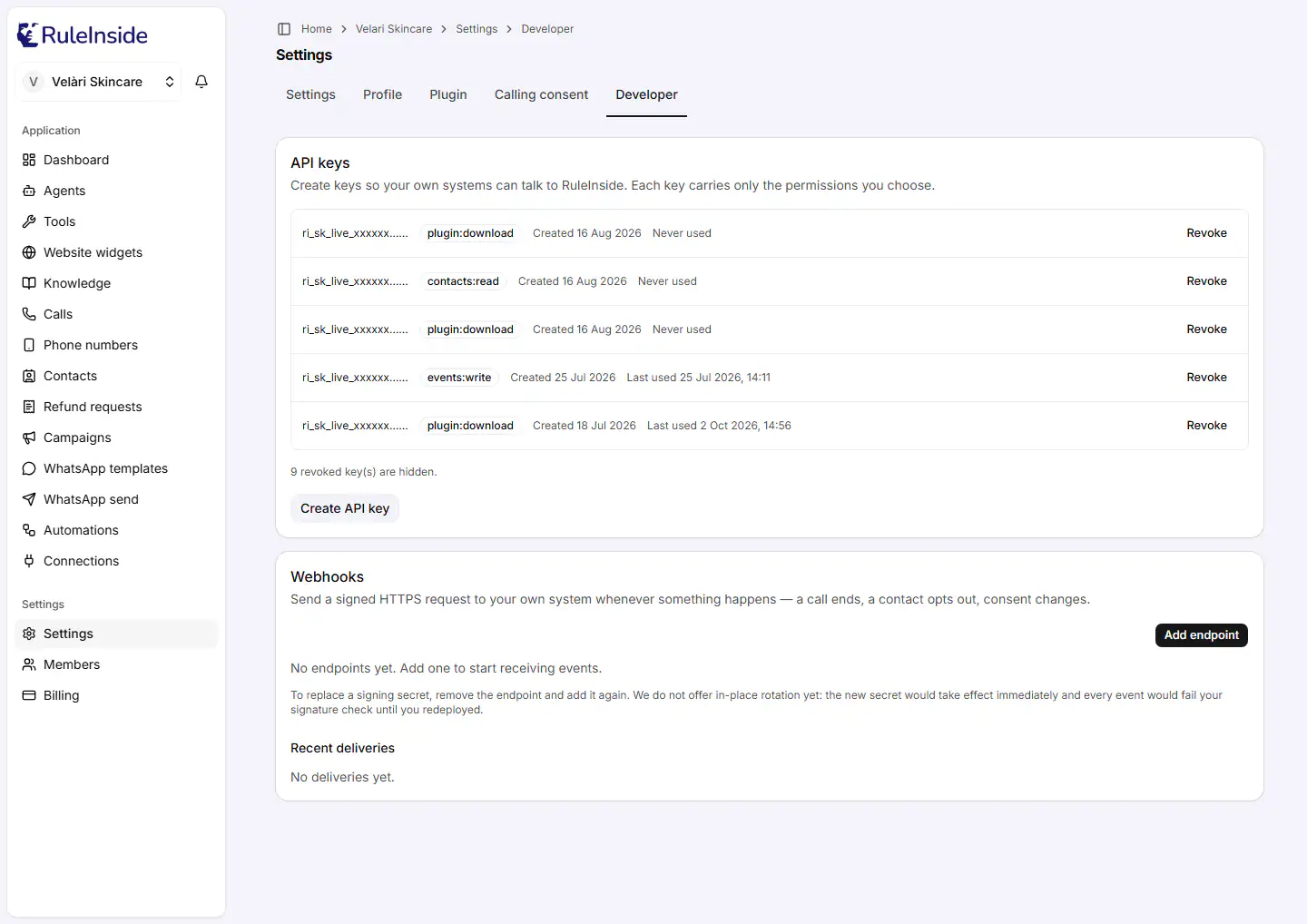Open the Settings tab under Settings heading
This screenshot has height=924, width=1307.
(x=310, y=94)
